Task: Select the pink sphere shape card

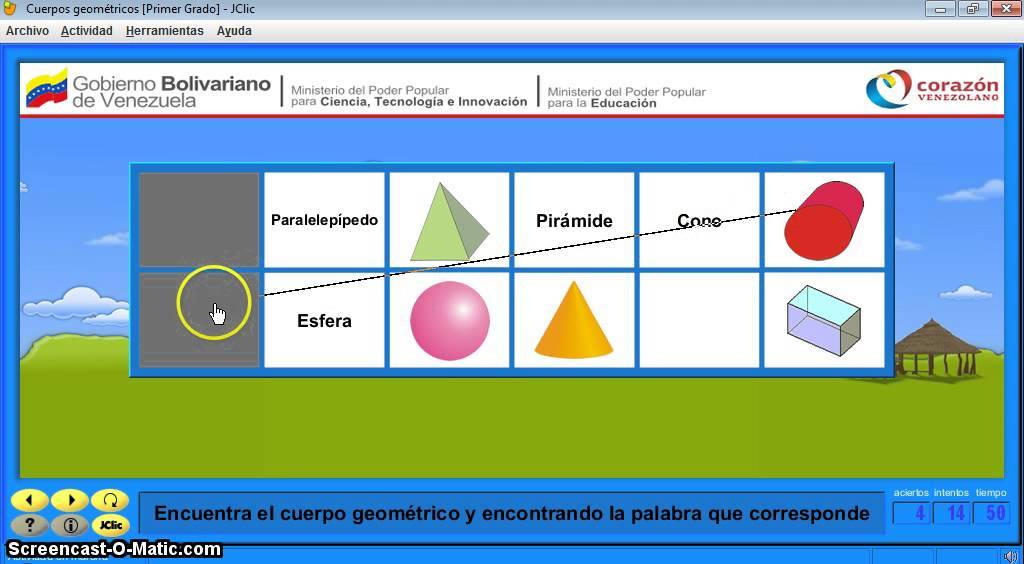Action: point(449,320)
